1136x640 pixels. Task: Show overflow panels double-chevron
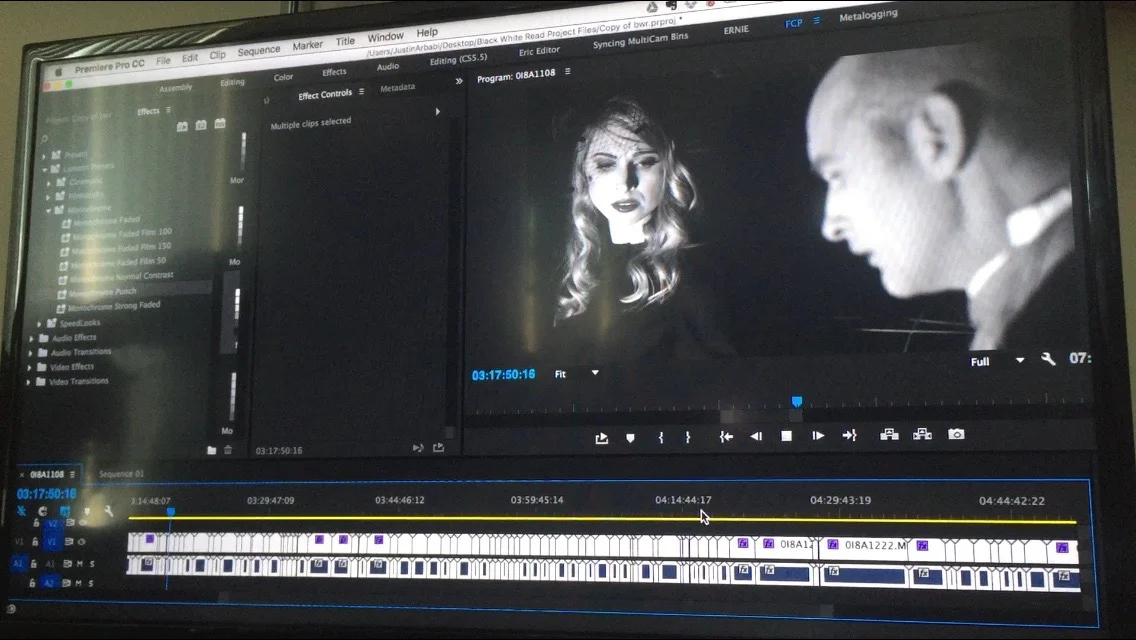click(x=459, y=81)
